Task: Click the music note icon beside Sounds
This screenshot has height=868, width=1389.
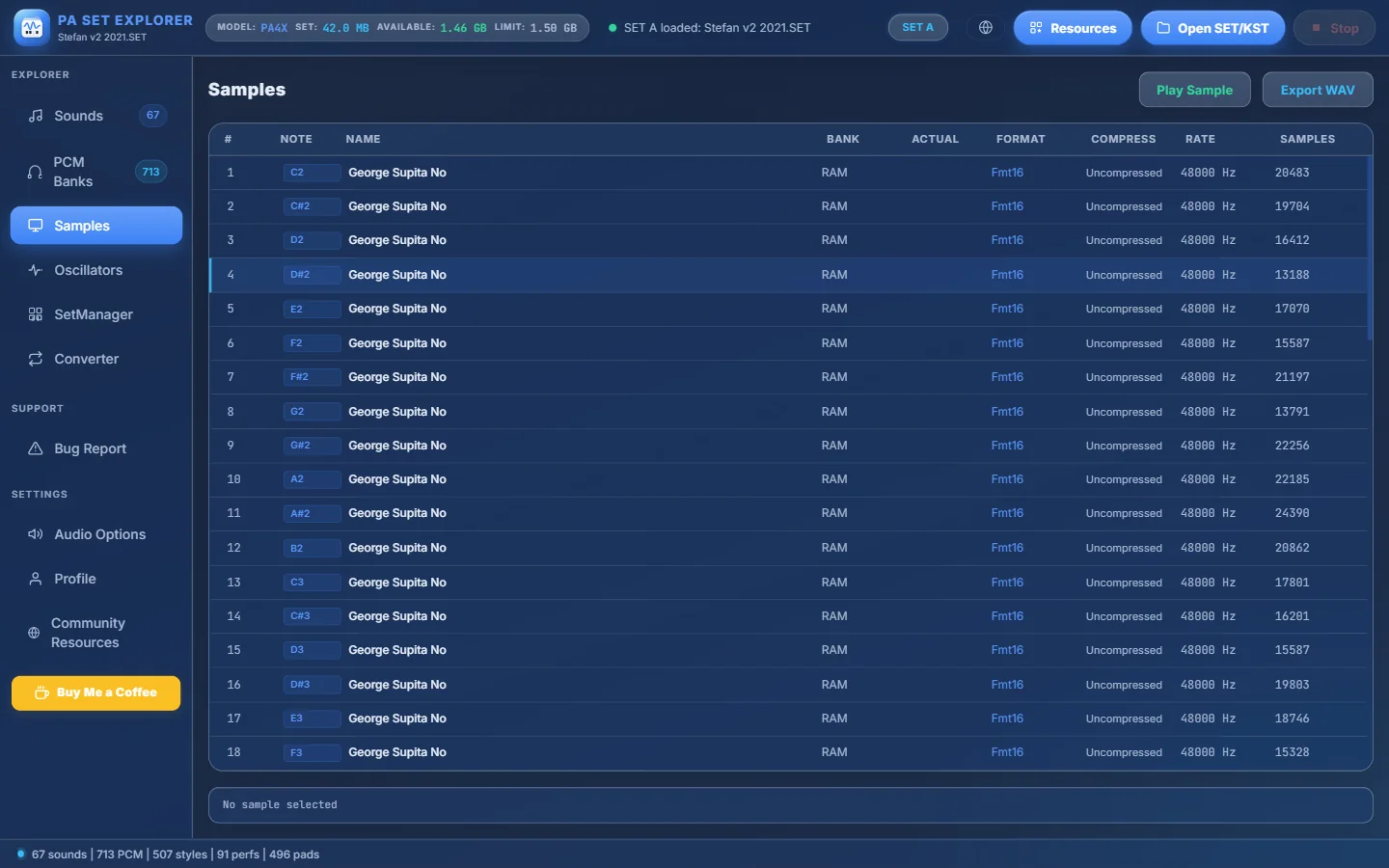Action: (x=36, y=116)
